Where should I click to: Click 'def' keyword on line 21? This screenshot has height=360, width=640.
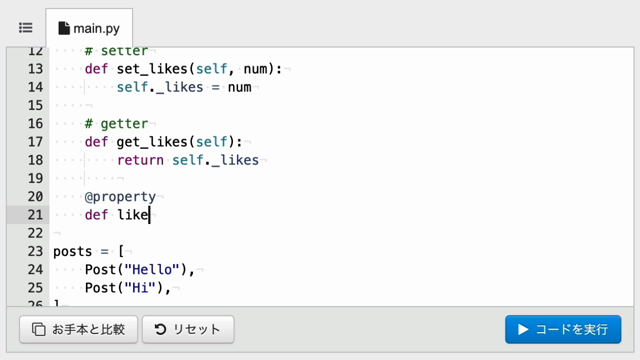pyautogui.click(x=96, y=215)
